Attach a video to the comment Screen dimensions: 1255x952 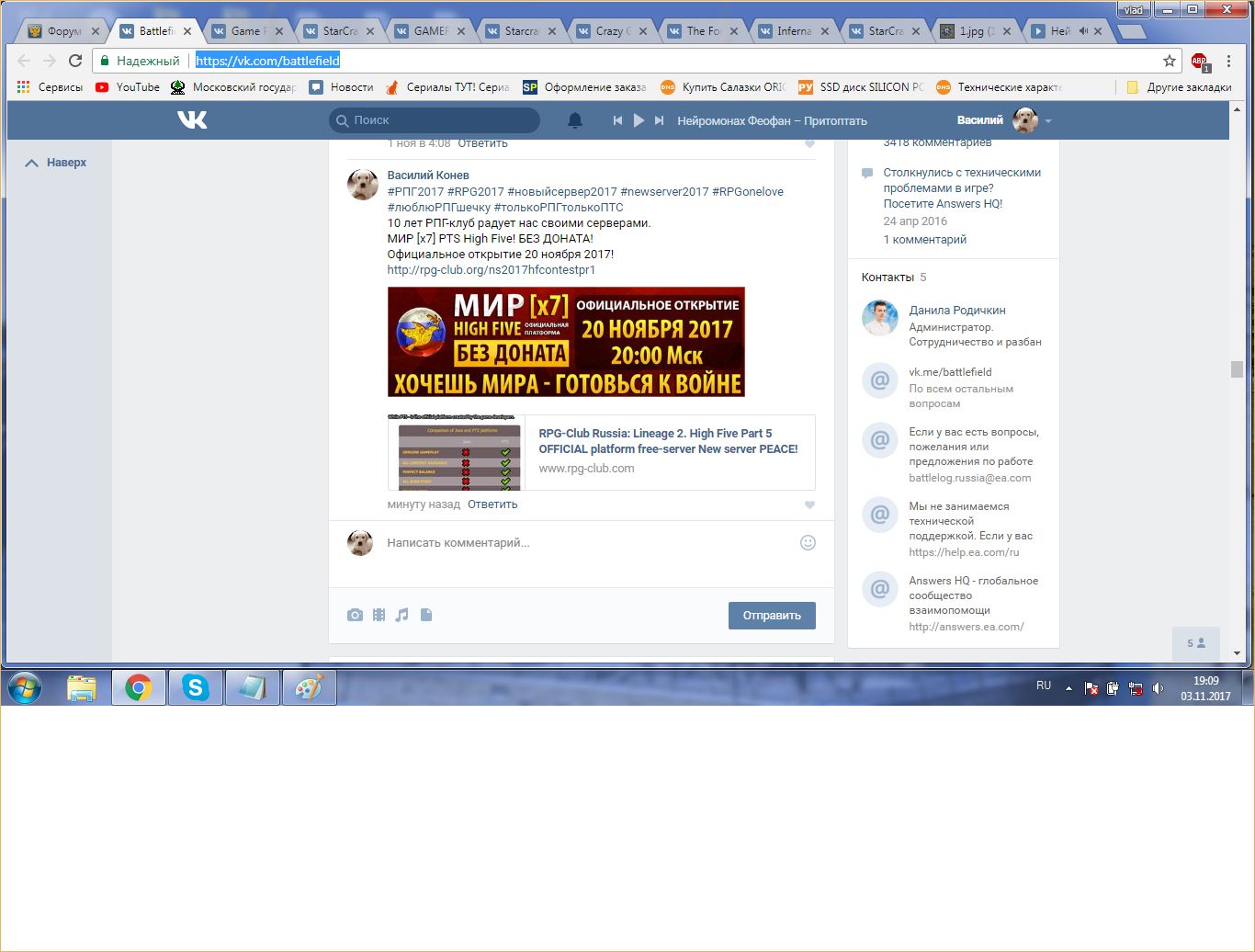pyautogui.click(x=379, y=615)
